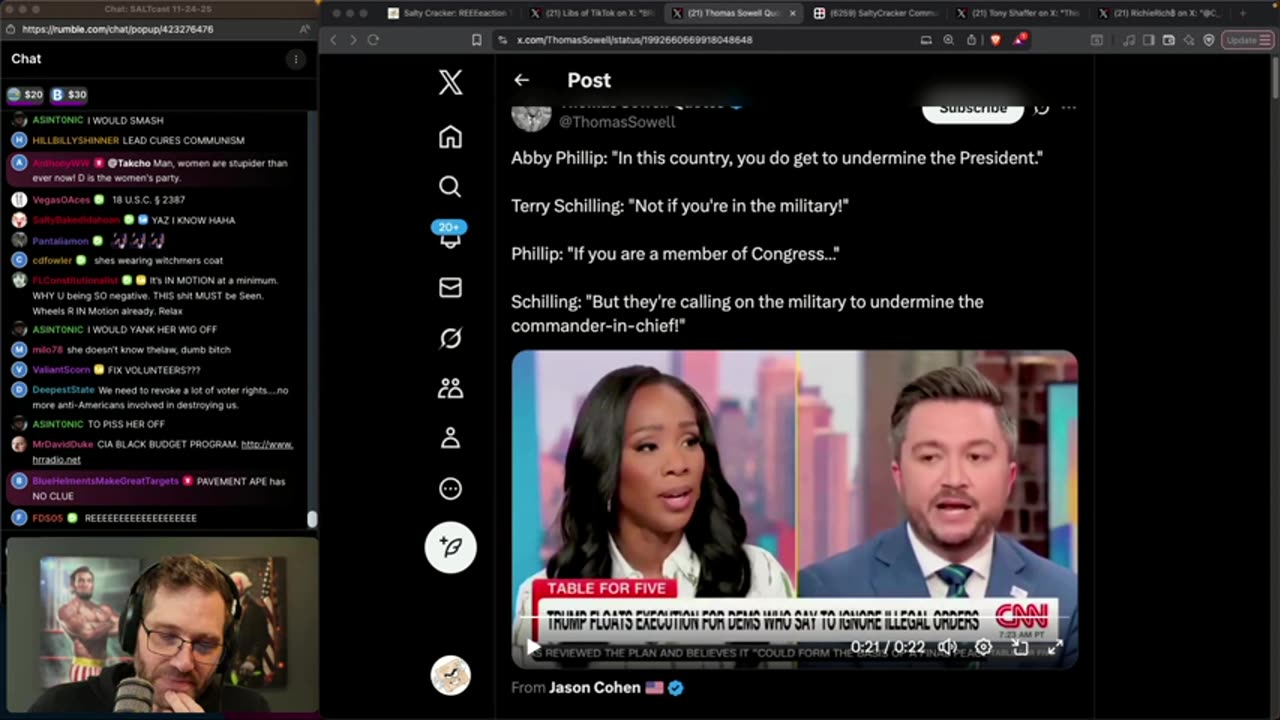Expand the video to fullscreen
1280x720 pixels.
(1054, 647)
